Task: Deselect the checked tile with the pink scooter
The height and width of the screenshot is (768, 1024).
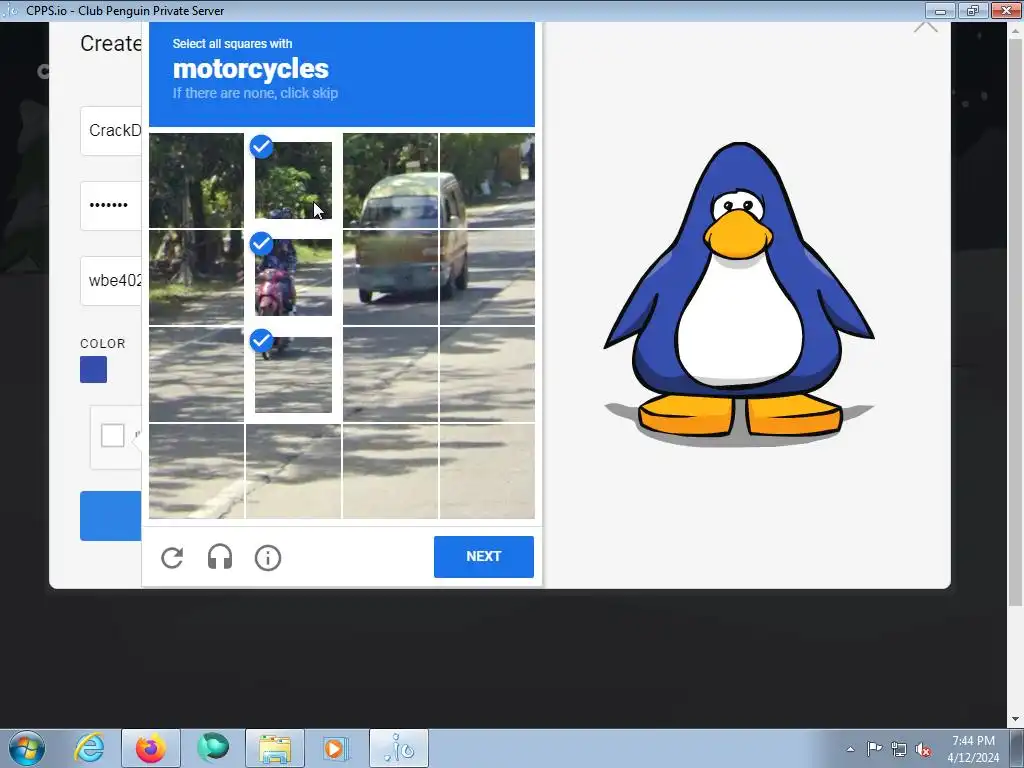Action: click(x=293, y=278)
